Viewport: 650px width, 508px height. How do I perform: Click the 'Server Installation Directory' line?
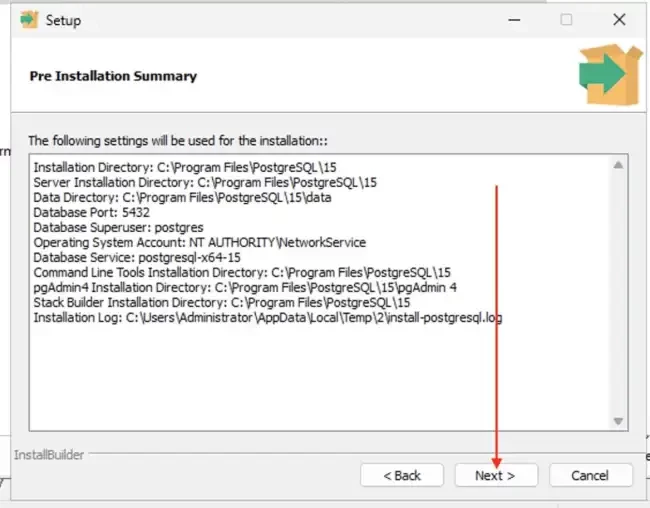click(205, 182)
